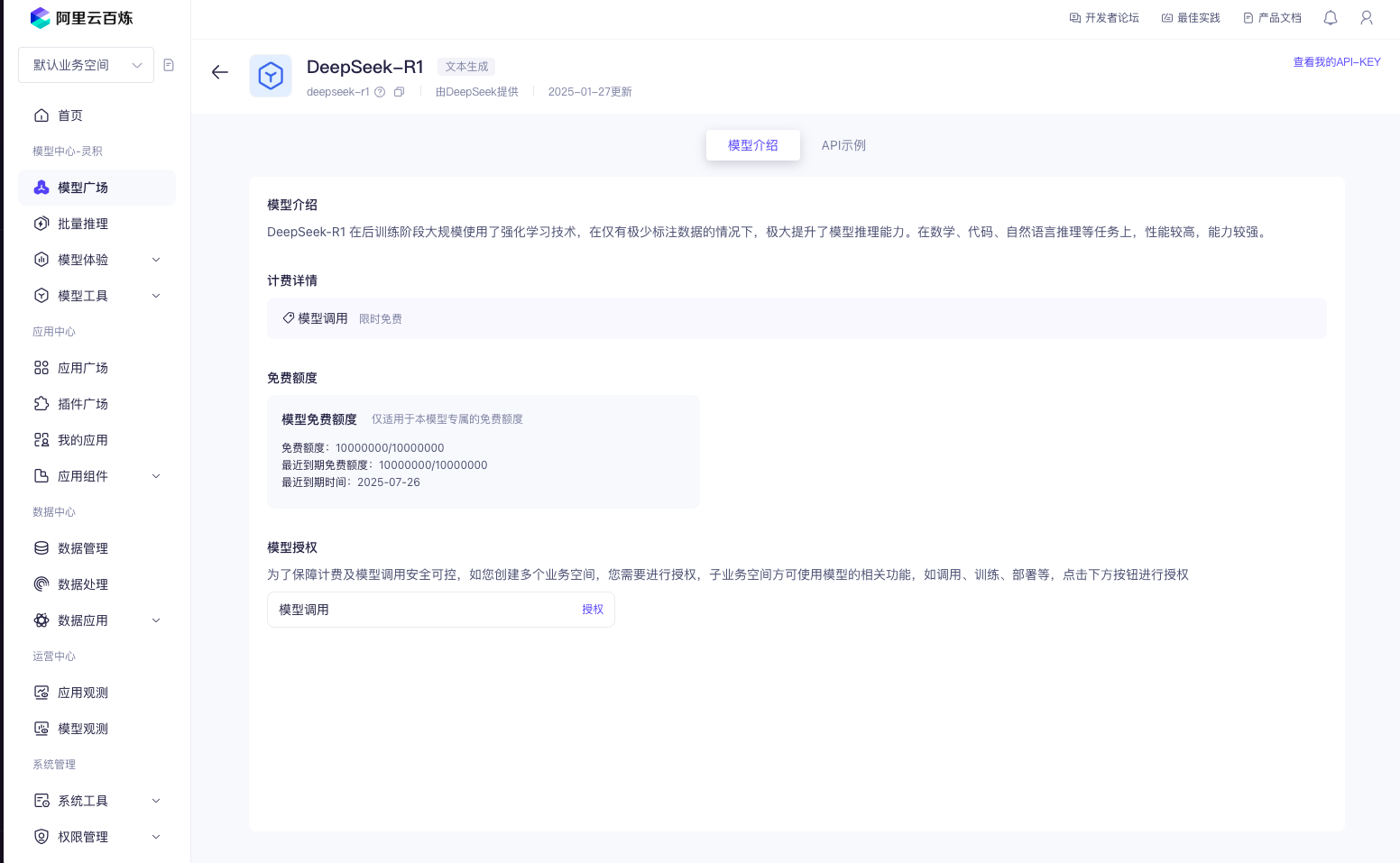Image resolution: width=1400 pixels, height=863 pixels.
Task: Click the 文本生成 tag
Action: [466, 67]
